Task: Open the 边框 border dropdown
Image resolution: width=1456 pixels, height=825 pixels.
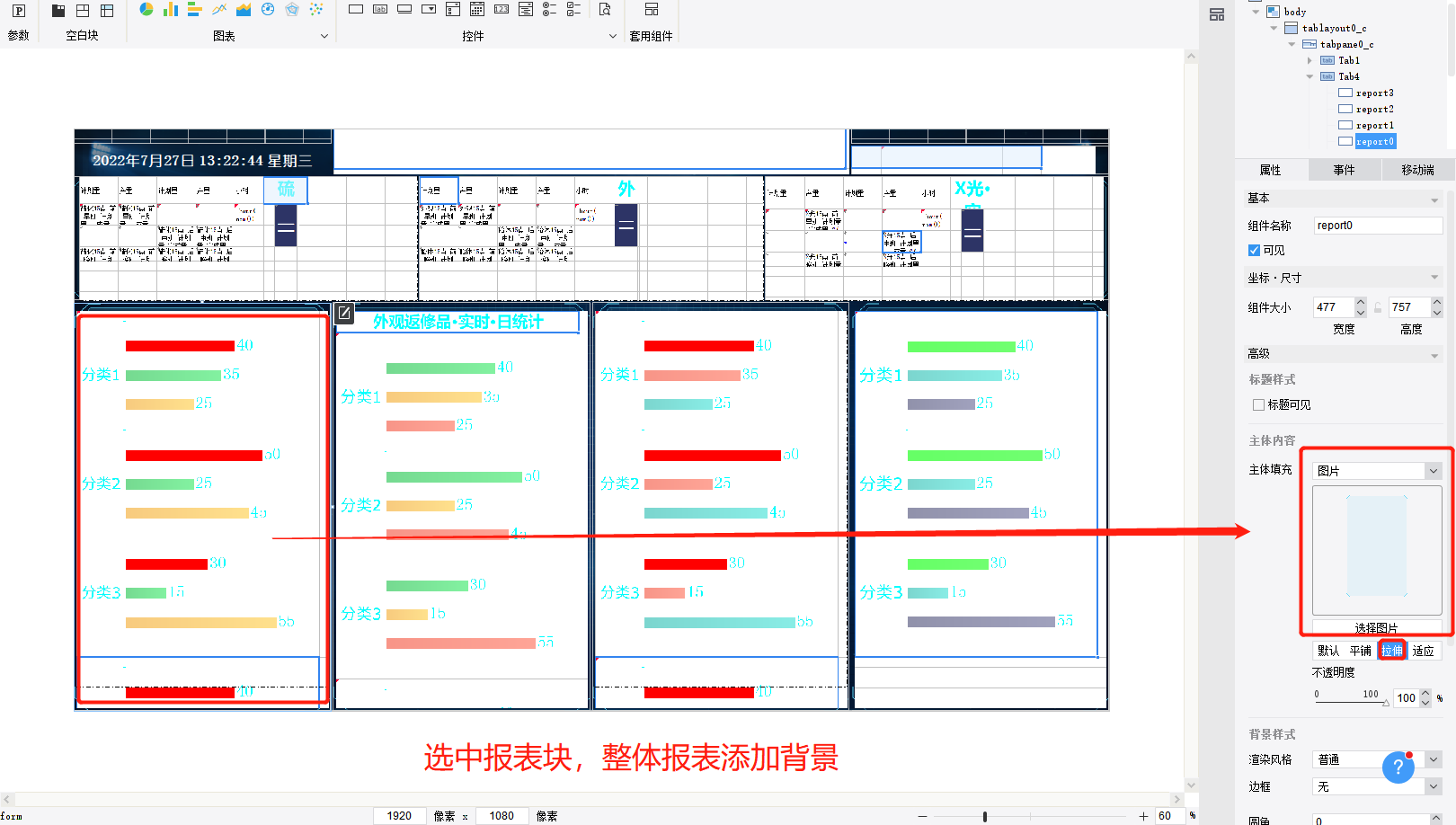Action: click(x=1434, y=786)
